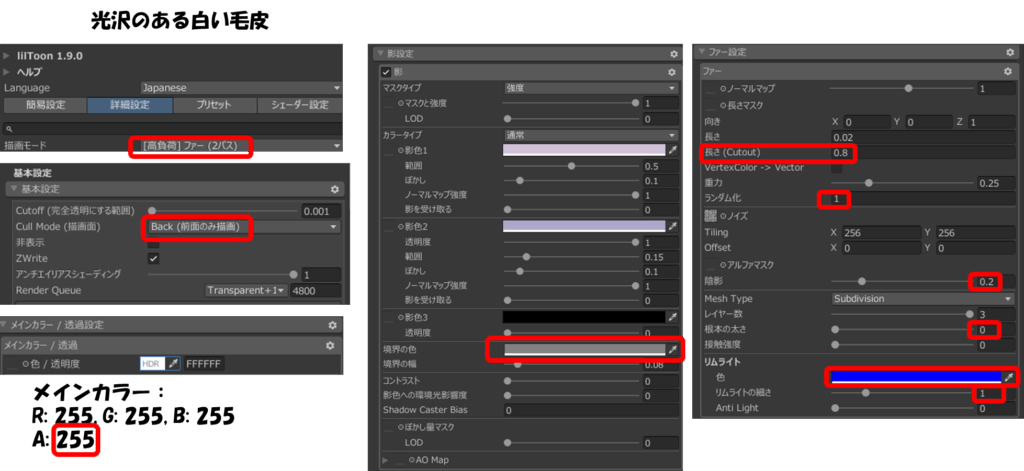This screenshot has height=471, width=1024.
Task: Open the プリセット tab
Action: [214, 105]
